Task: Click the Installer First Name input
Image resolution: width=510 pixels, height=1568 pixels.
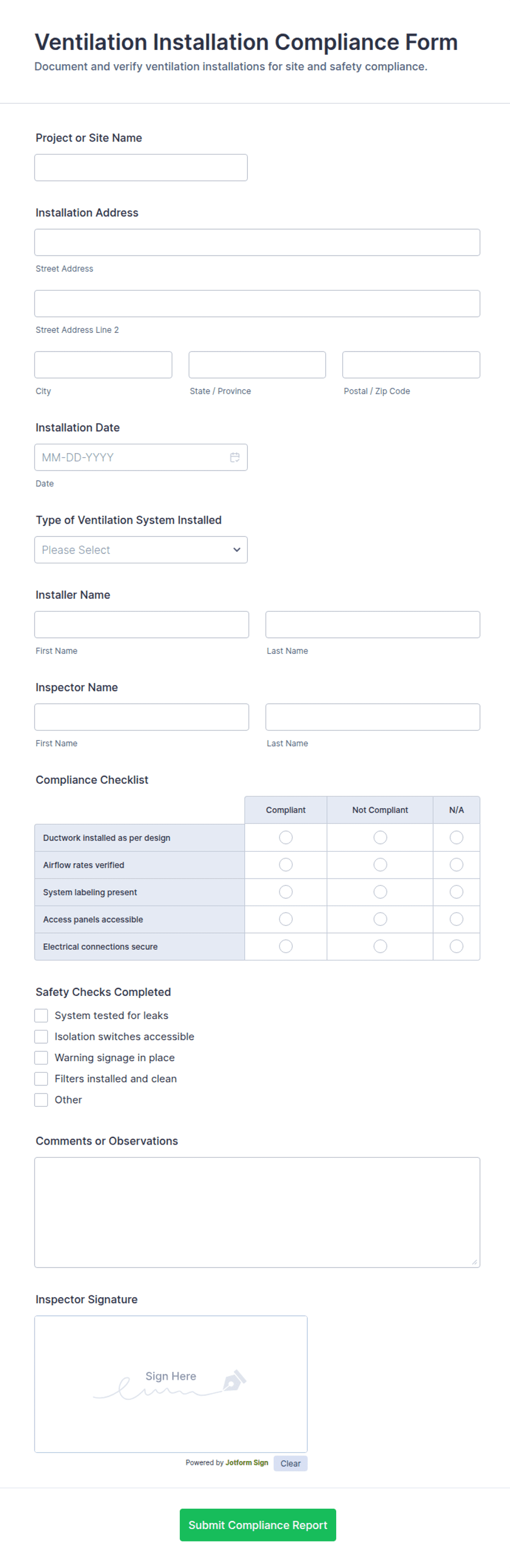Action: point(142,625)
